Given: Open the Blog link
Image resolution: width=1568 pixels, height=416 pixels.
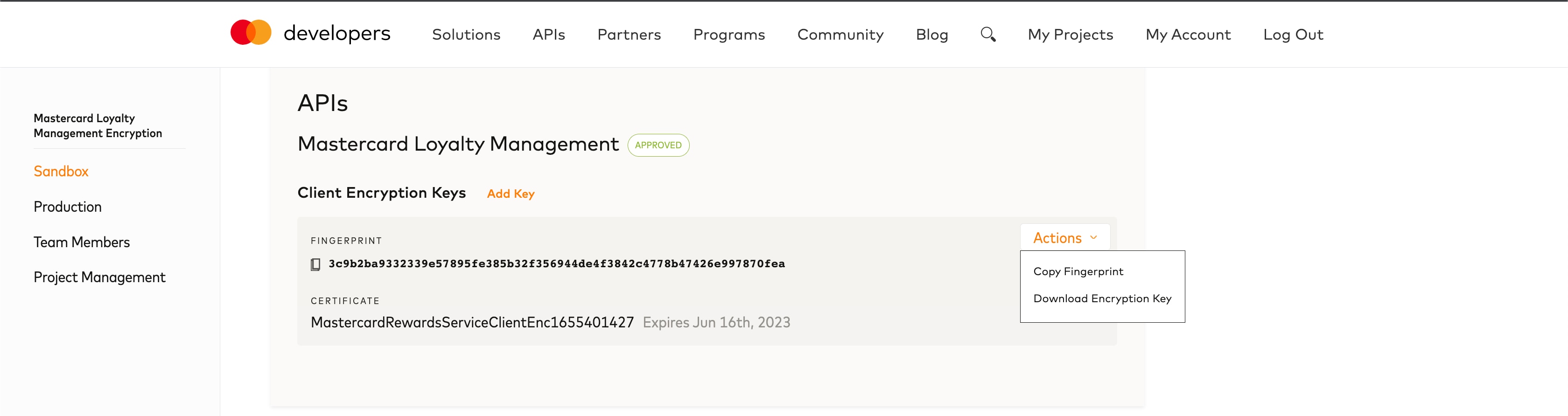Looking at the screenshot, I should coord(931,35).
